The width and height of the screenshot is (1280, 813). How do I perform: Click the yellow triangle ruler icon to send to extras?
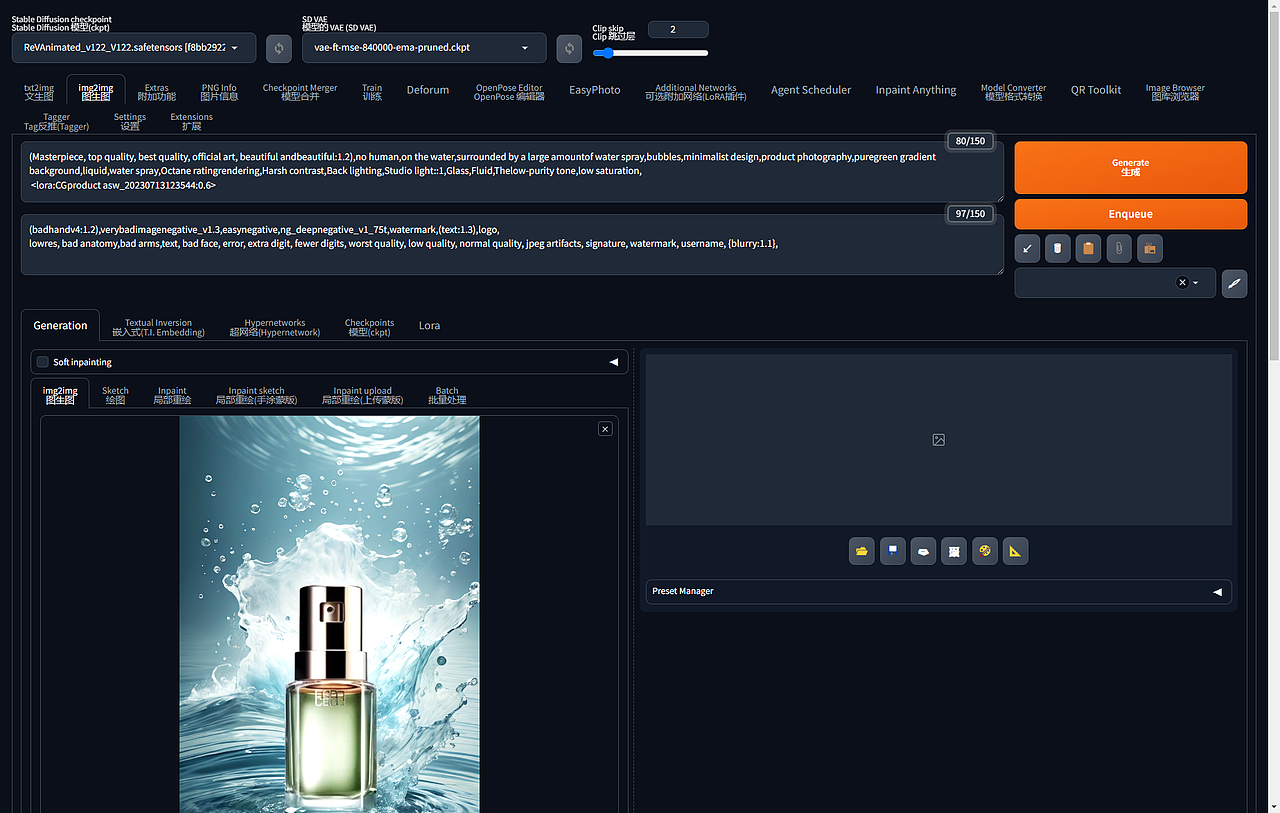1015,551
